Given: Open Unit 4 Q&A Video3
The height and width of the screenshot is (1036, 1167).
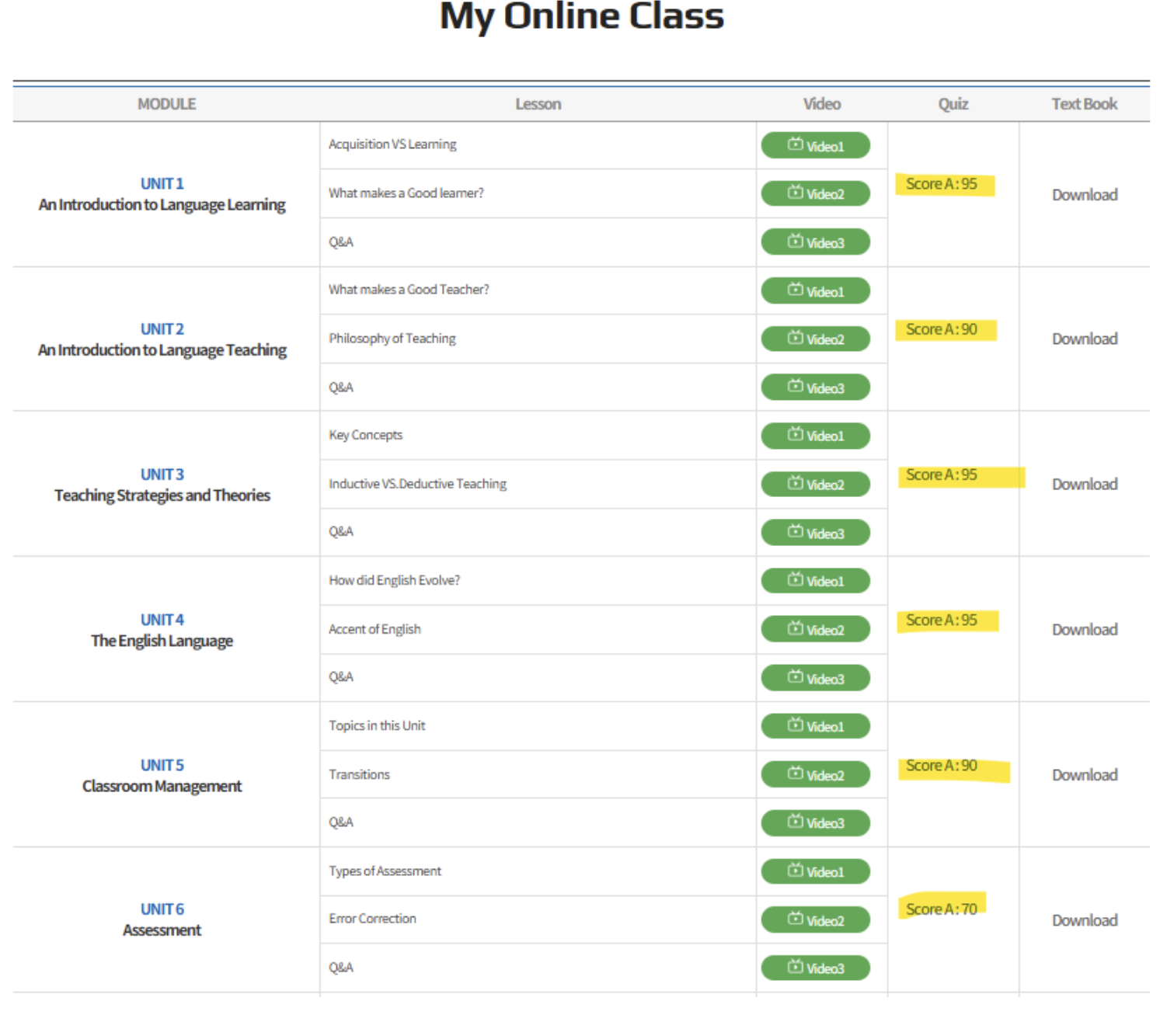Looking at the screenshot, I should (815, 678).
